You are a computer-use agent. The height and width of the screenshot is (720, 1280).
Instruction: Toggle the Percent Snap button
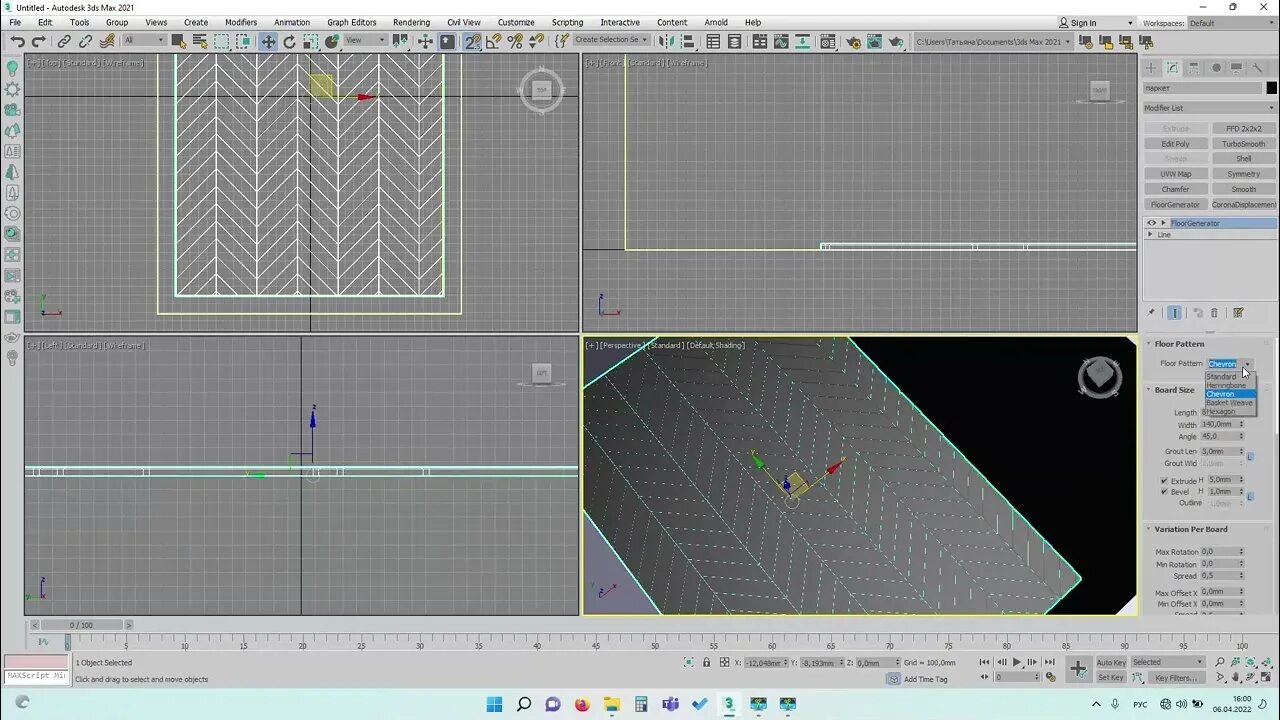[x=514, y=41]
